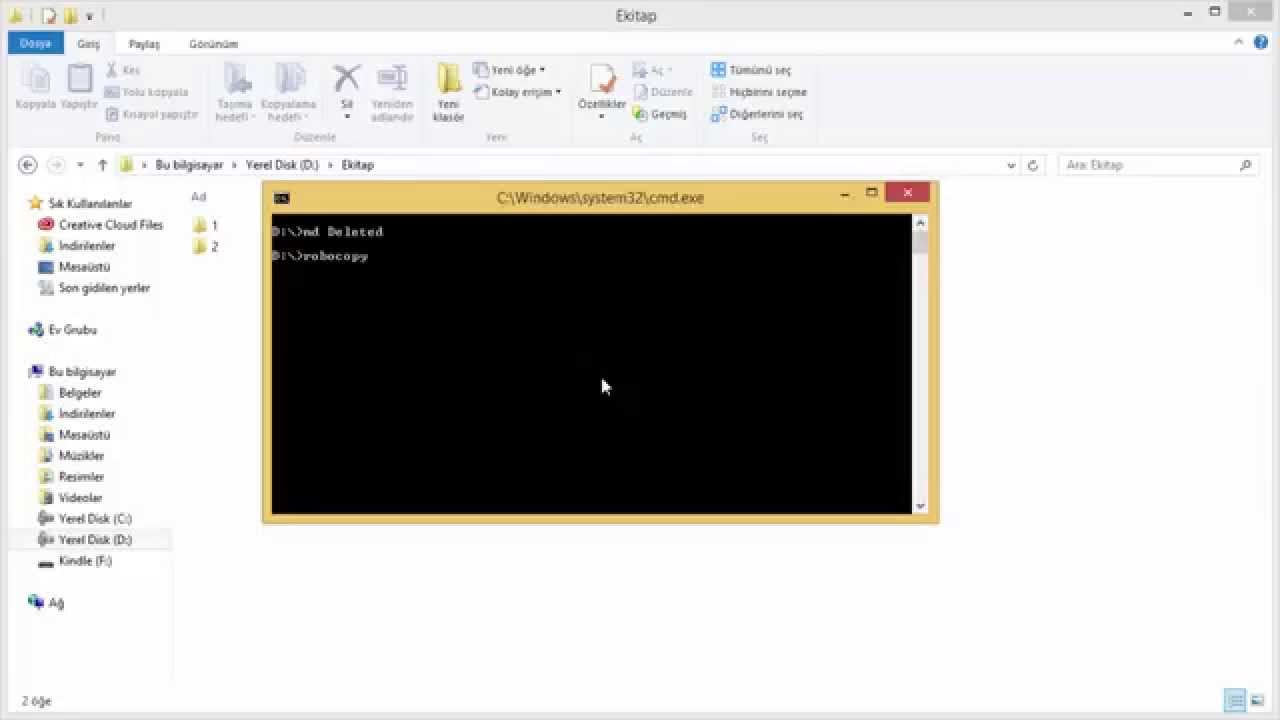Open Resimler in the sidebar
Screen dimensions: 1280x720
click(x=71, y=477)
